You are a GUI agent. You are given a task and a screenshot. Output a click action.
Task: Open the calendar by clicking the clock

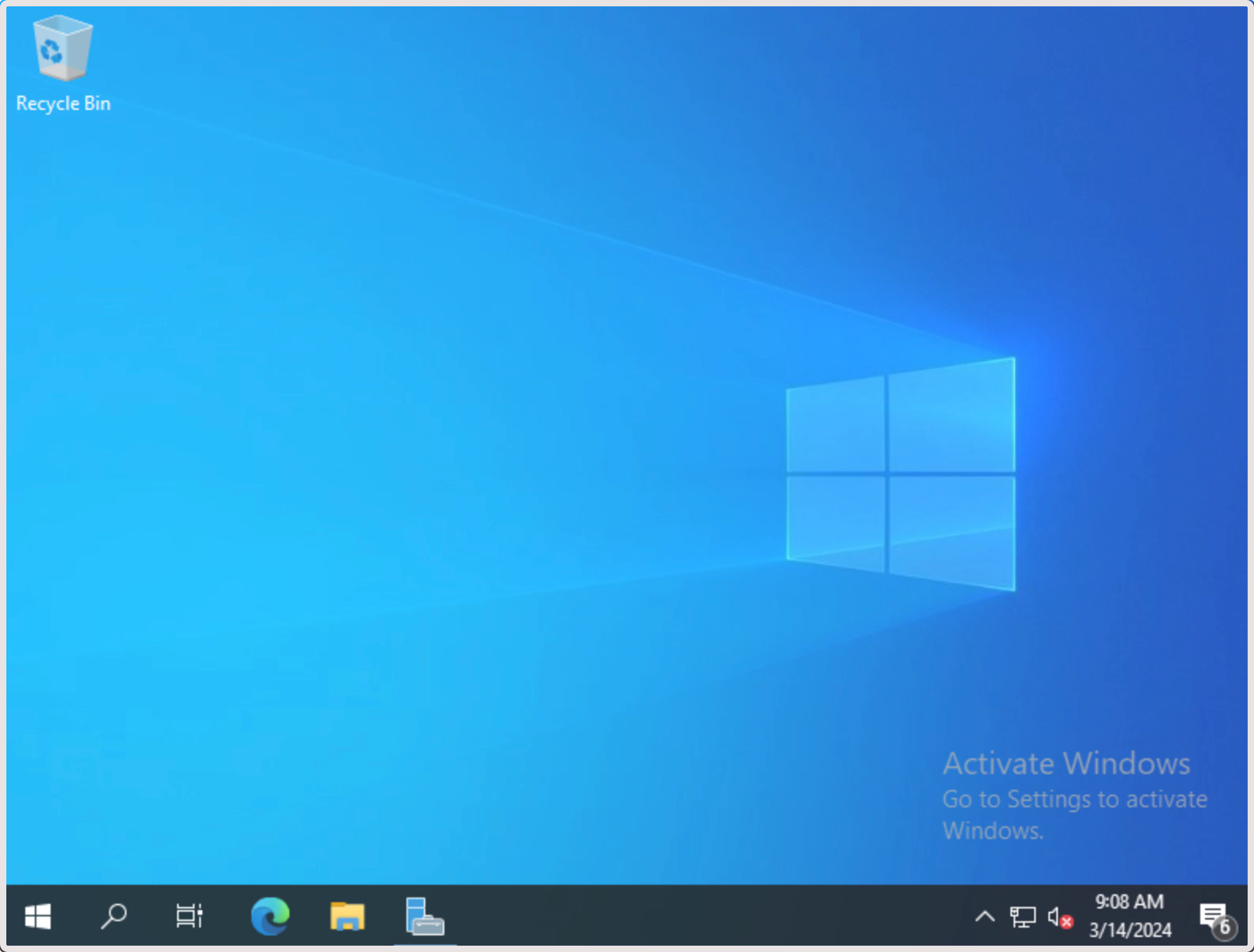[1129, 901]
